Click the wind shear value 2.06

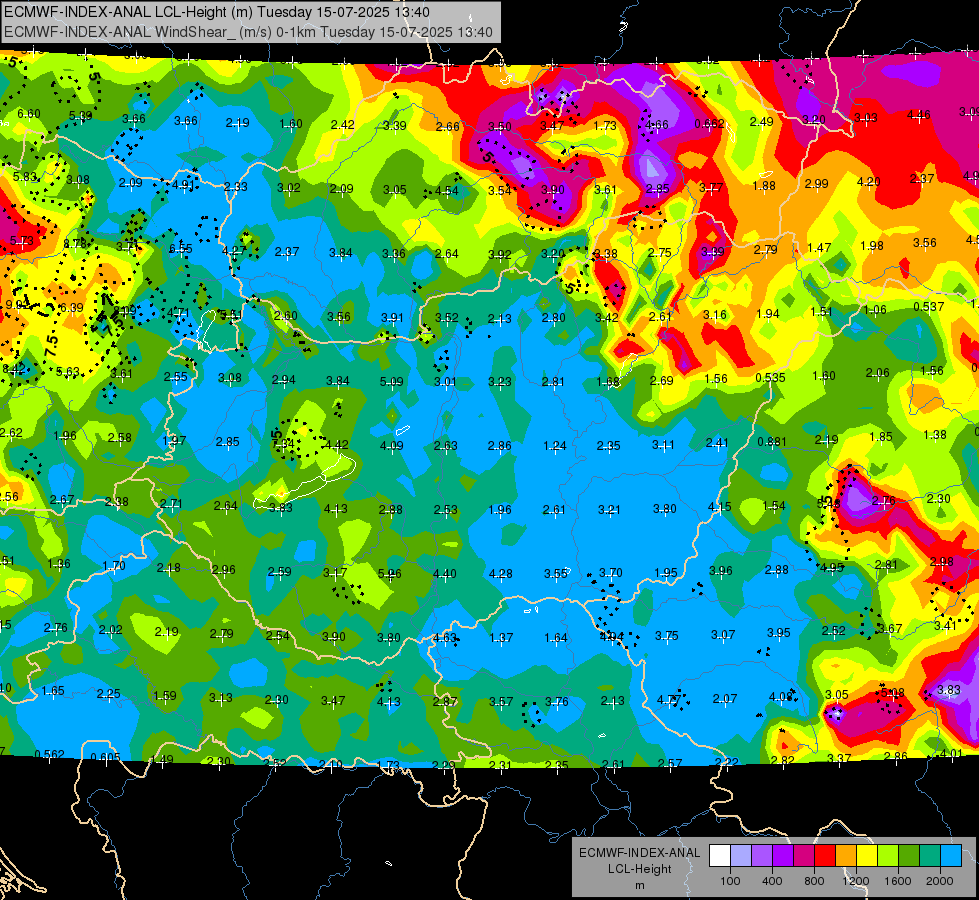click(877, 372)
